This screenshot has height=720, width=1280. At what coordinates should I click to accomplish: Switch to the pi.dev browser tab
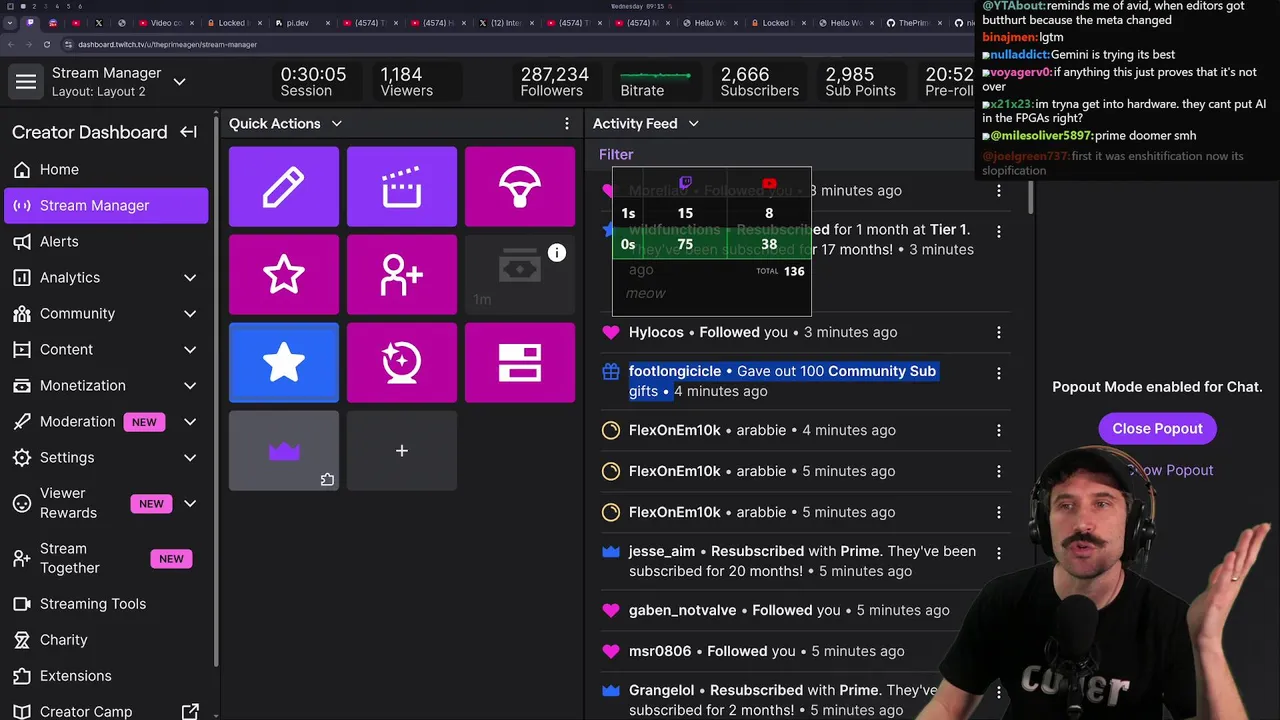(x=297, y=23)
